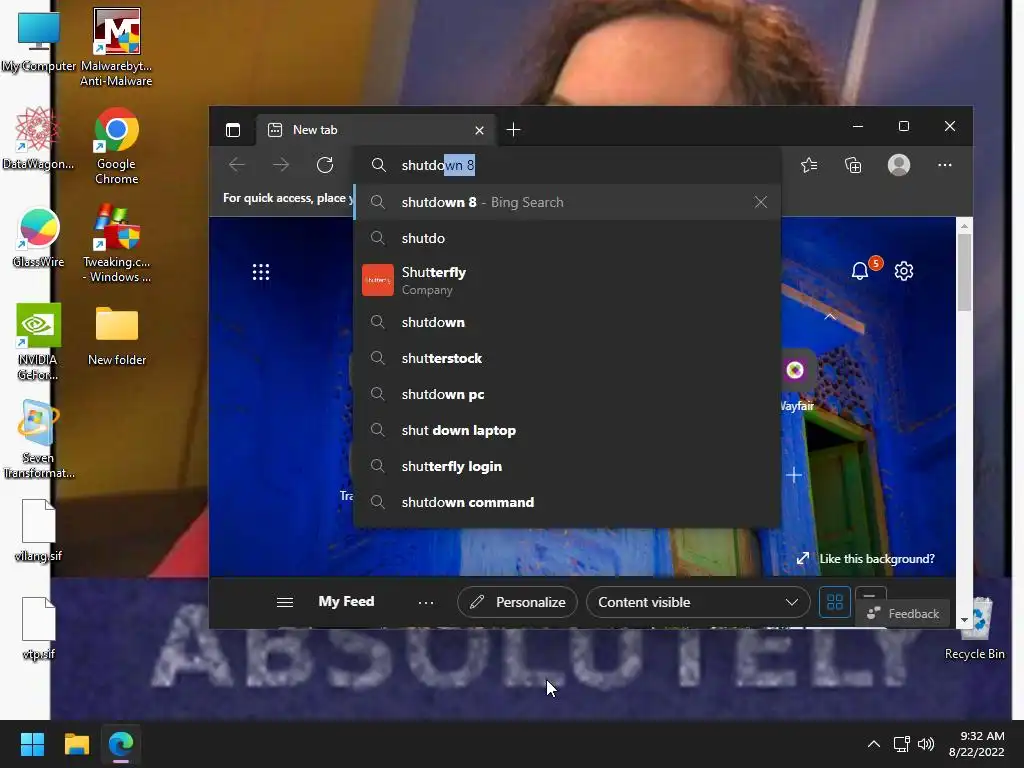Close the New tab tab
The height and width of the screenshot is (768, 1024).
click(x=479, y=131)
